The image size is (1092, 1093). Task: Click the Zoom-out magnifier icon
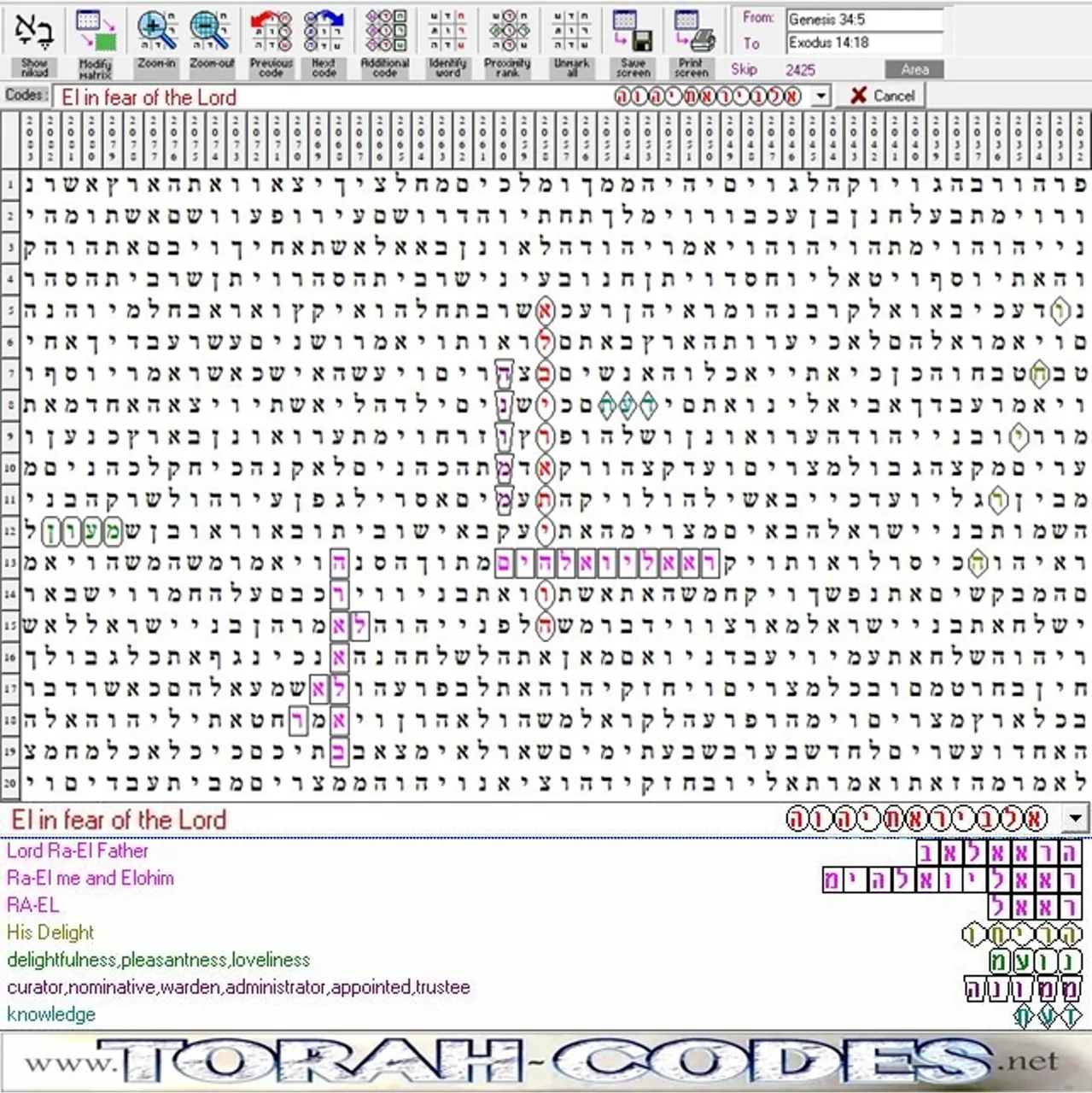[x=211, y=43]
